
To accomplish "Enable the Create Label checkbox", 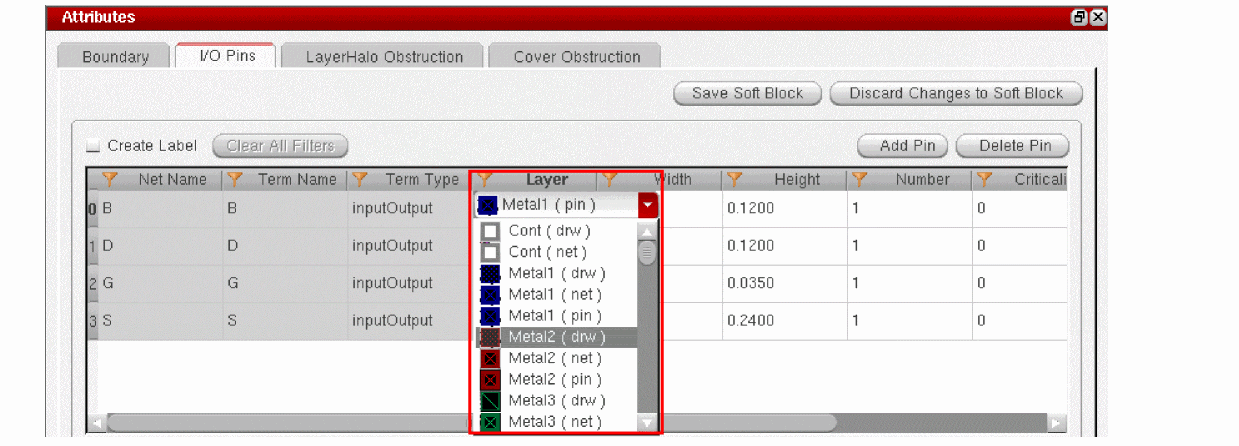I will [x=93, y=146].
